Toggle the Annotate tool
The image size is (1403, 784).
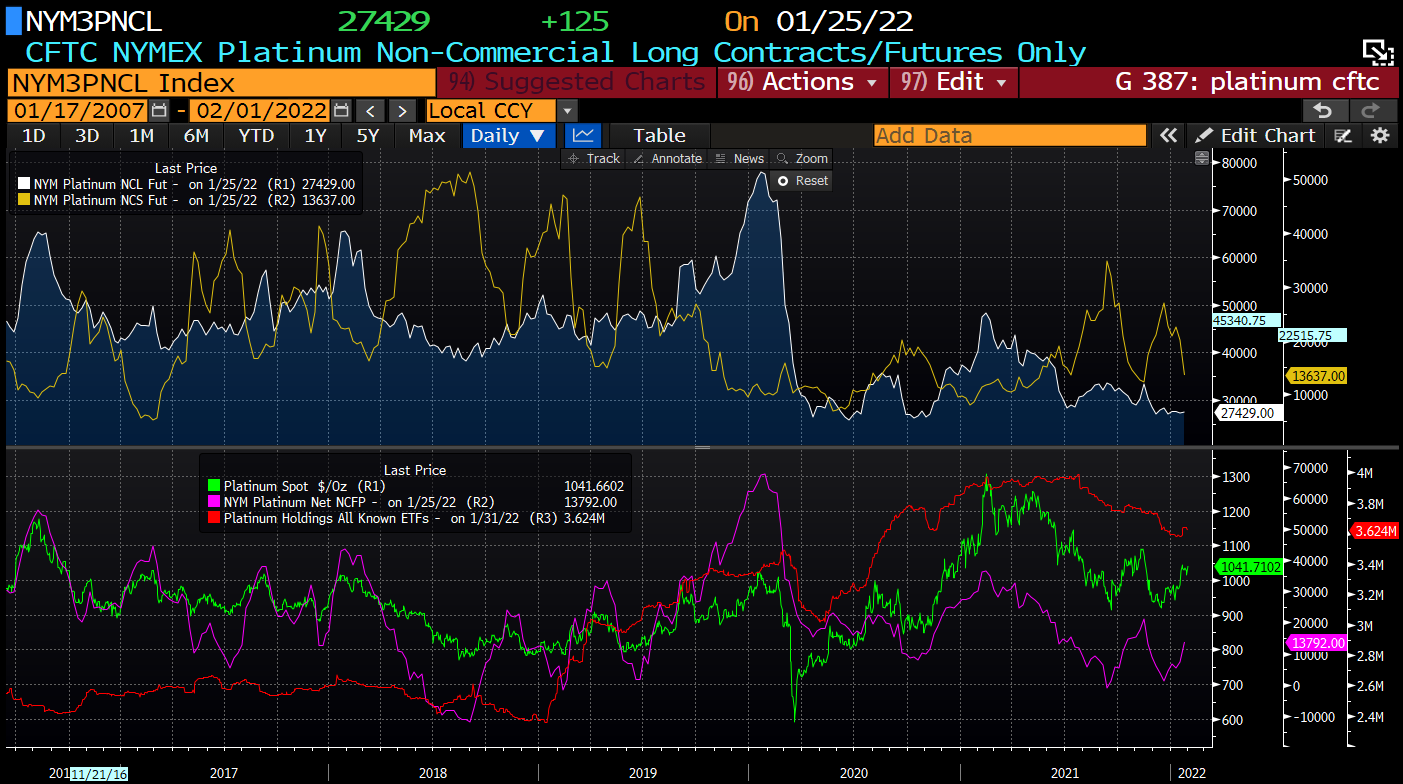[669, 159]
